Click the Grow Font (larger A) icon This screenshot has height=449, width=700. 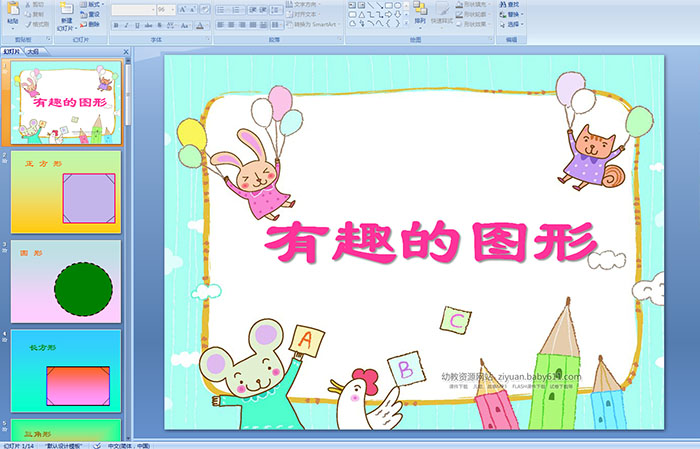click(x=182, y=9)
